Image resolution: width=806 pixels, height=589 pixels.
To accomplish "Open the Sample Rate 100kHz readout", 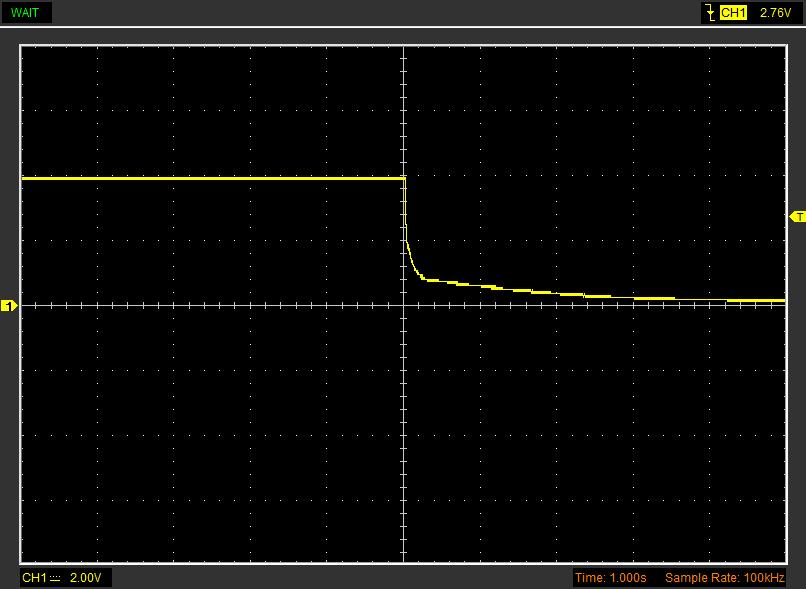I will coord(725,578).
